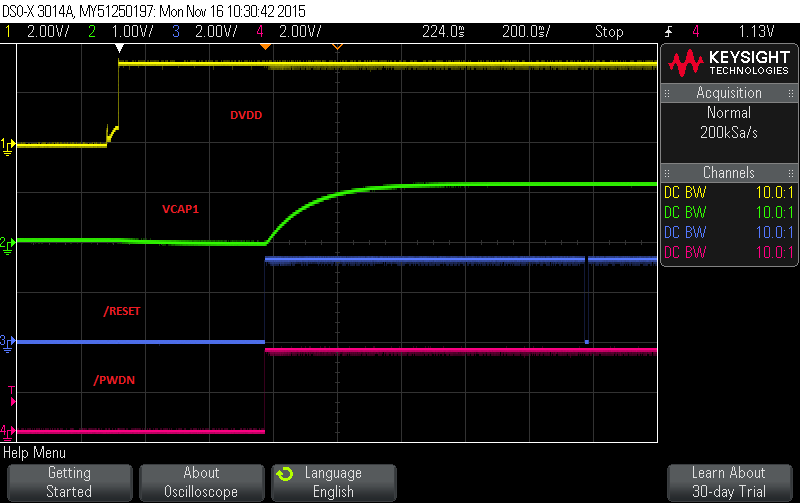The height and width of the screenshot is (503, 800).
Task: Select the channel 3 ground marker
Action: [x=7, y=343]
